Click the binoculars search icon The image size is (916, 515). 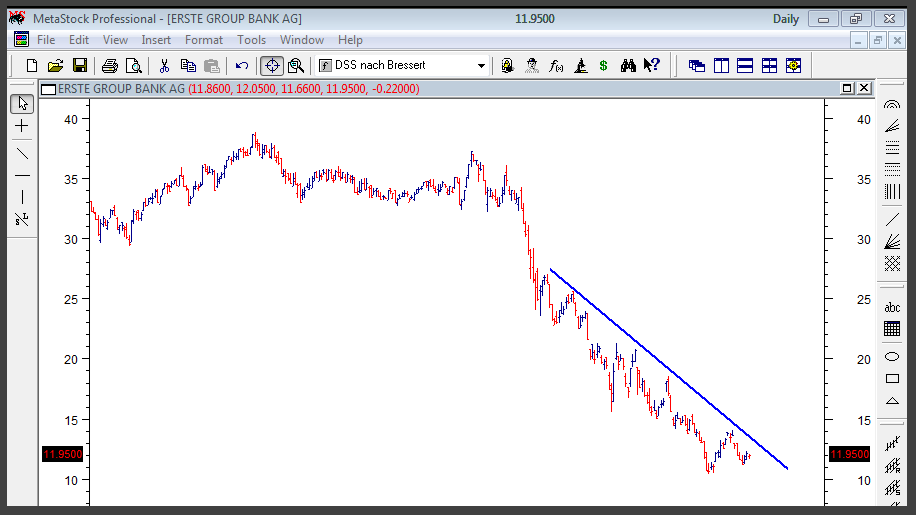[628, 65]
